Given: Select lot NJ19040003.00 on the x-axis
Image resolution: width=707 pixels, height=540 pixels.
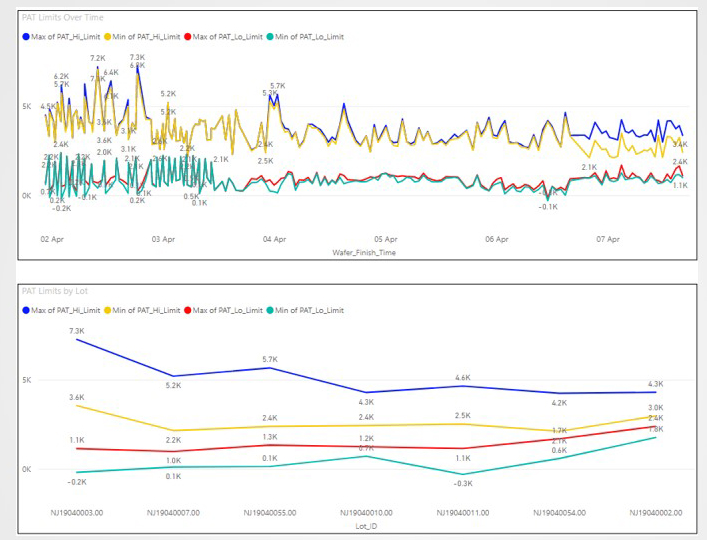Looking at the screenshot, I should [77, 511].
